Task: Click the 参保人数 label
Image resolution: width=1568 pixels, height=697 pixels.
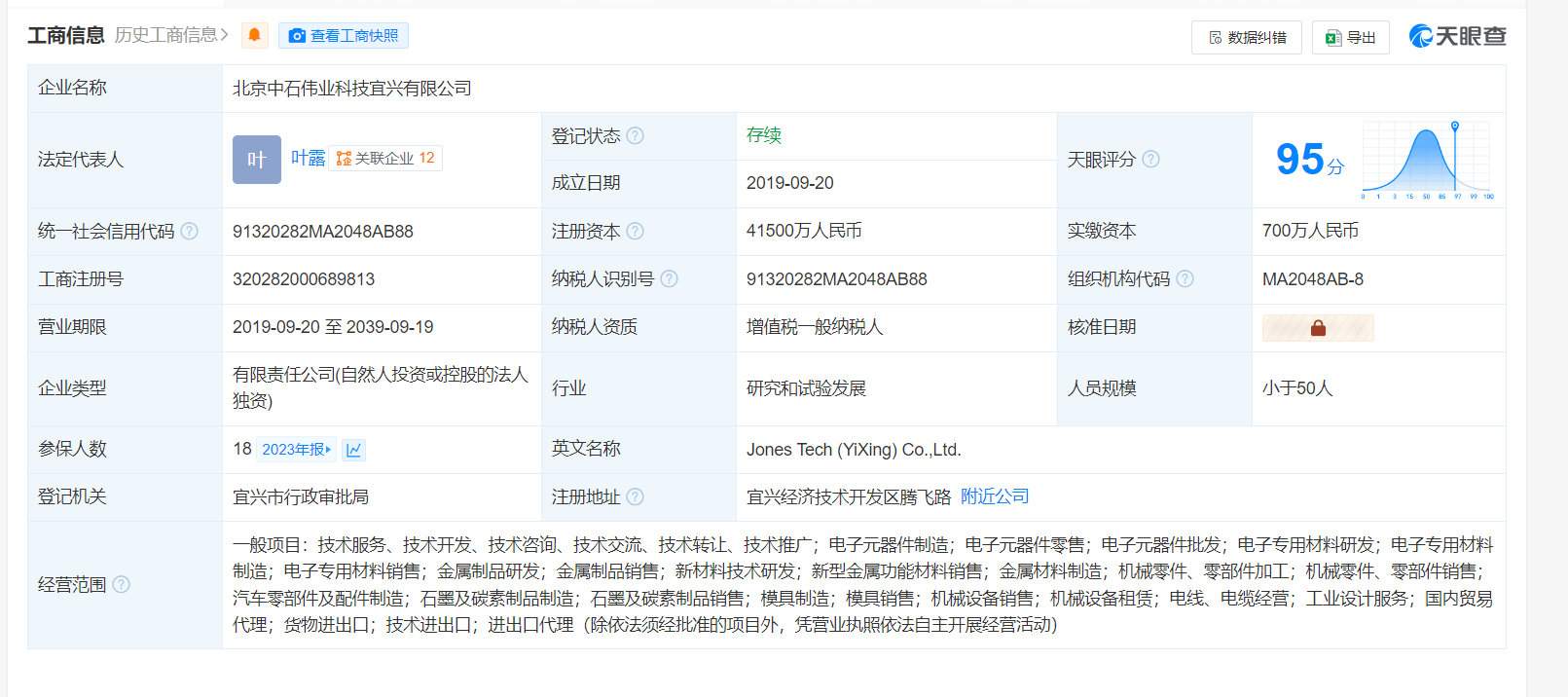Action: coord(73,449)
